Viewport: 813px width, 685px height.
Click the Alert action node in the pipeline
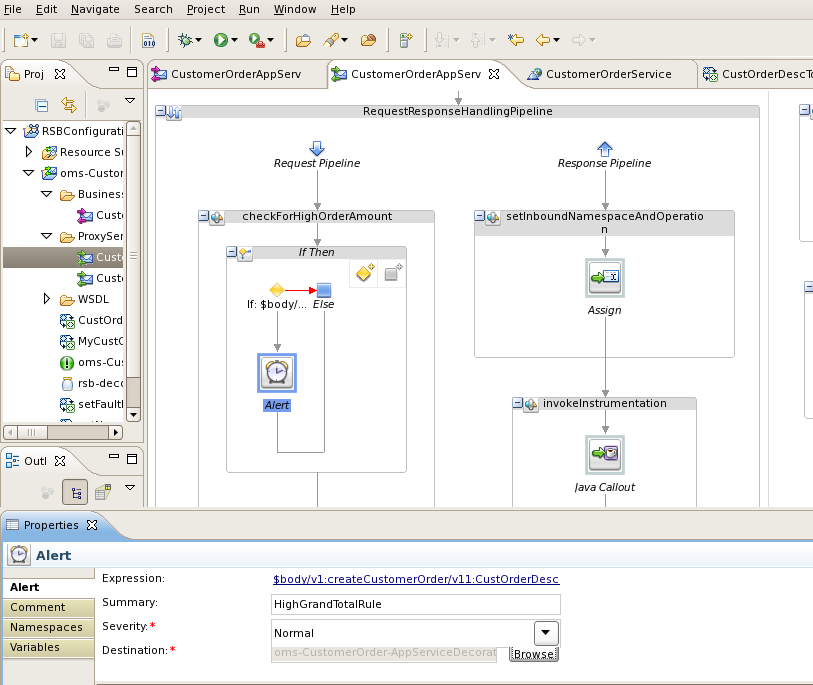pyautogui.click(x=277, y=373)
